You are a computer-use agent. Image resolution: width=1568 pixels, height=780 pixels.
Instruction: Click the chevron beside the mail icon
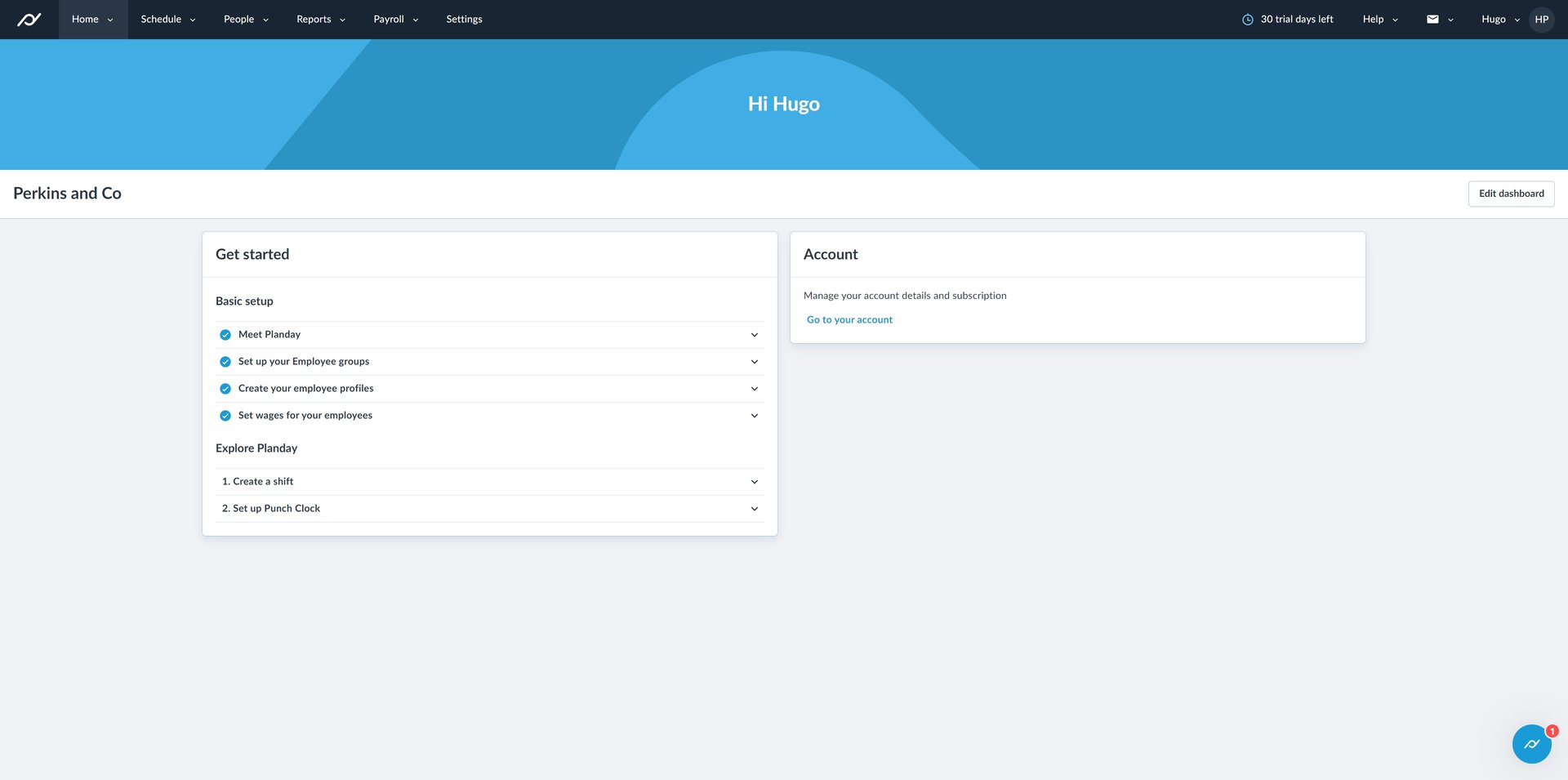[x=1450, y=20]
